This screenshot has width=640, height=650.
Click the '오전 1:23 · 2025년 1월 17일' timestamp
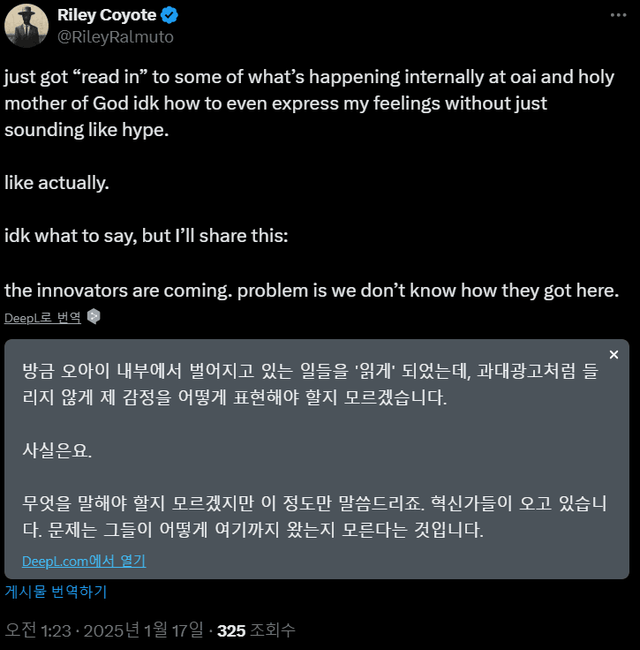(x=104, y=630)
